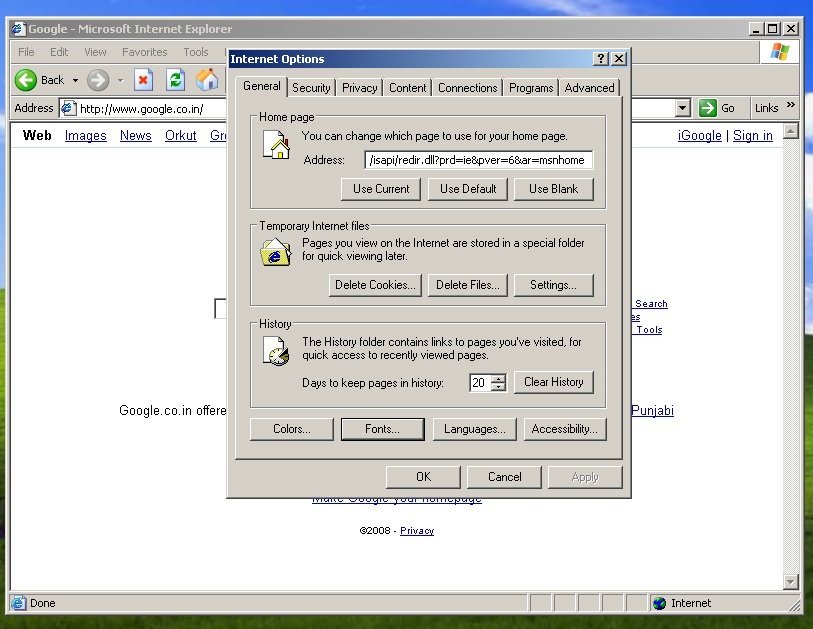
Task: Click the Use Default button
Action: coord(468,189)
